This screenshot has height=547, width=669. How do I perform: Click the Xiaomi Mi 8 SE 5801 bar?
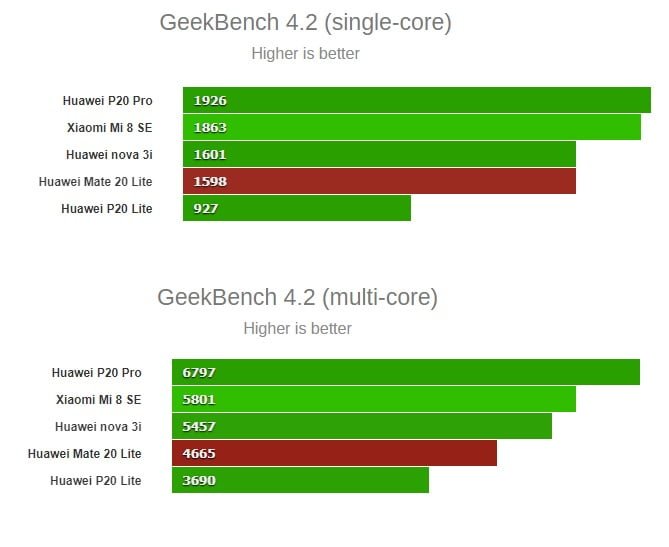click(373, 399)
